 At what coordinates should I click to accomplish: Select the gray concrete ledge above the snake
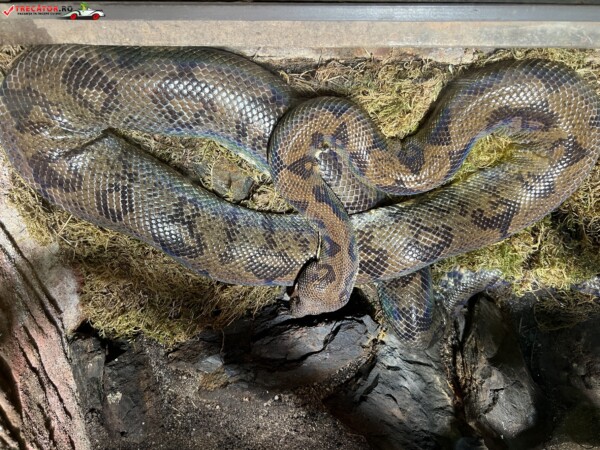300,30
